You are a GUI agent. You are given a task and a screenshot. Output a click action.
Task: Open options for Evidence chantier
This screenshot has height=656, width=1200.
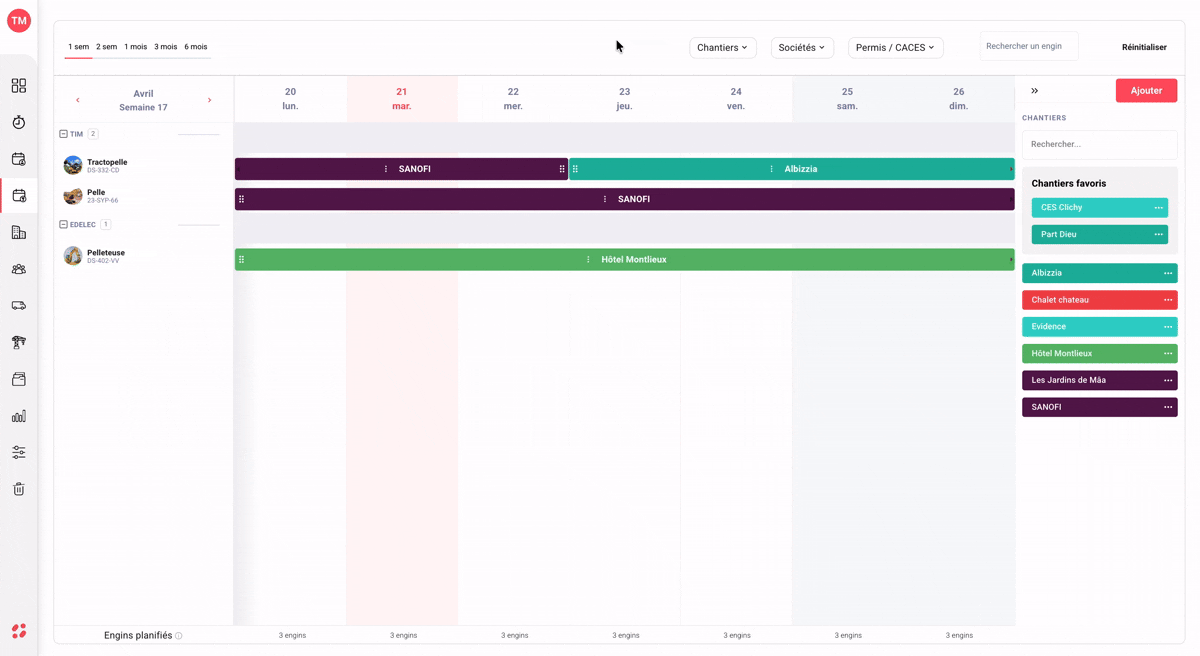coord(1167,327)
